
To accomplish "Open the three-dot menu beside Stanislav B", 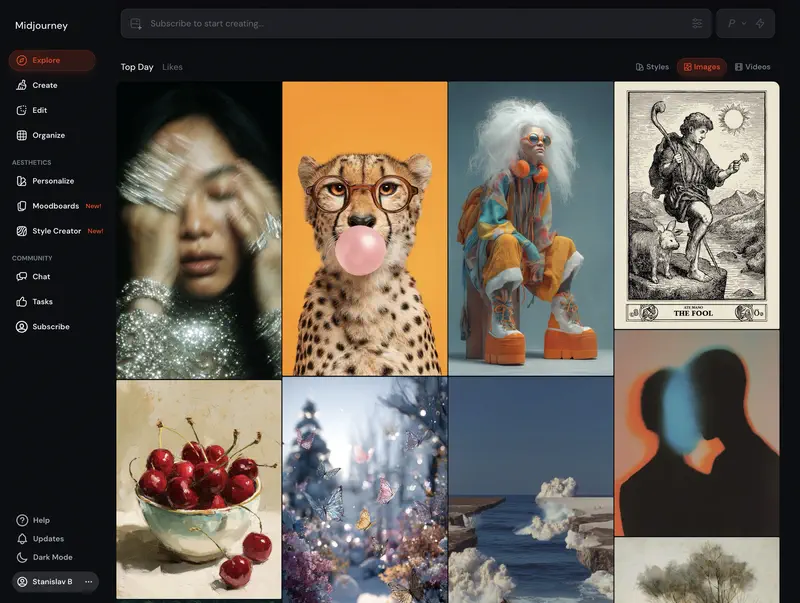I will point(89,581).
